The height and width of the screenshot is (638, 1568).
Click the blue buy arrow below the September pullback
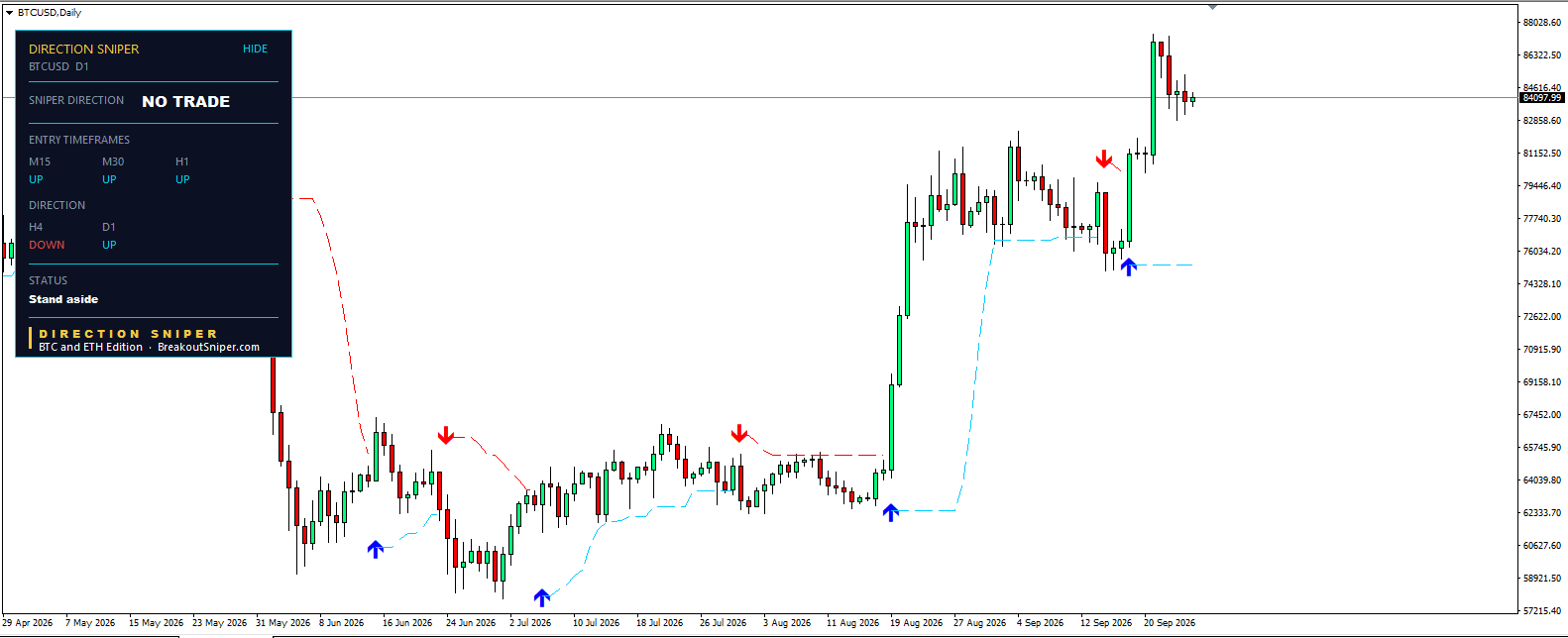1128,266
